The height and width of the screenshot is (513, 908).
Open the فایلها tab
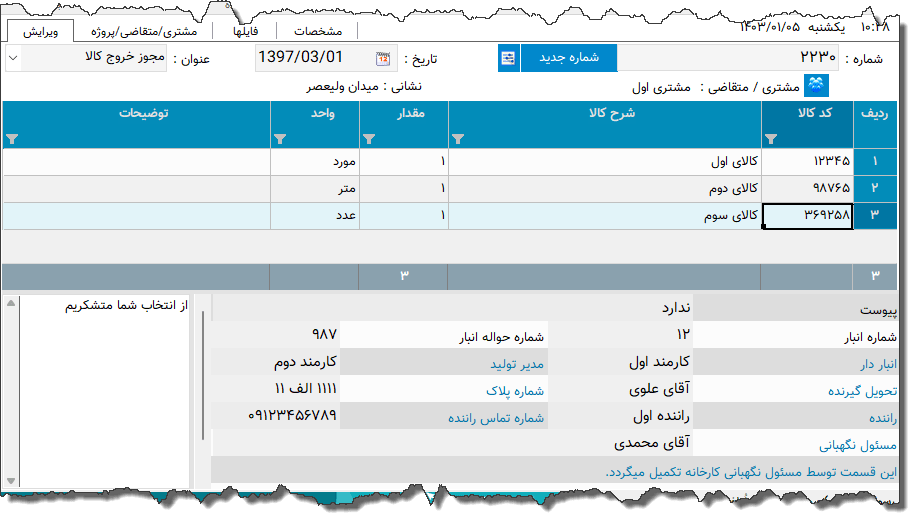(x=246, y=31)
